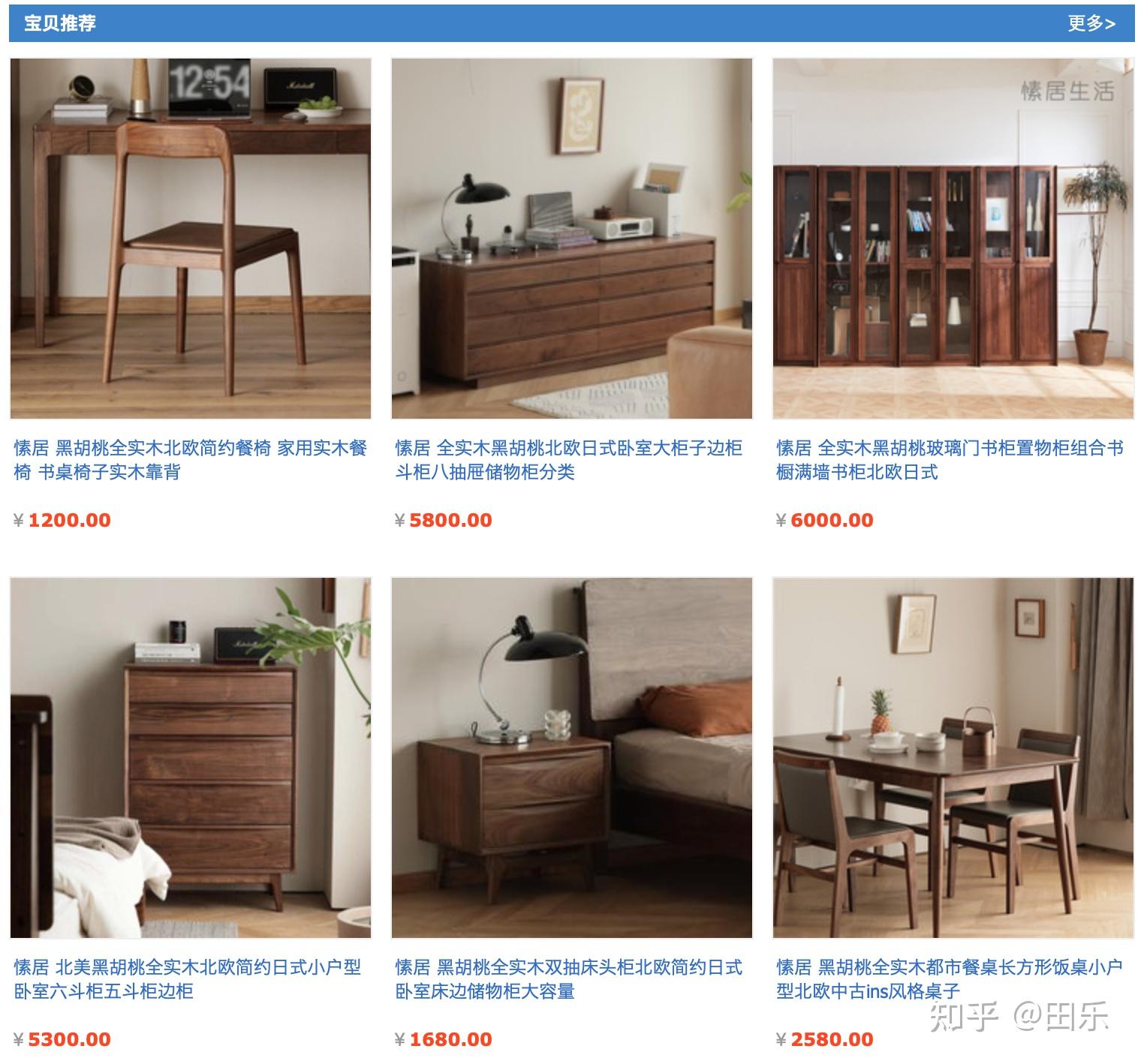Select the ¥5800.00 price label
The width and height of the screenshot is (1138, 1064).
444,520
